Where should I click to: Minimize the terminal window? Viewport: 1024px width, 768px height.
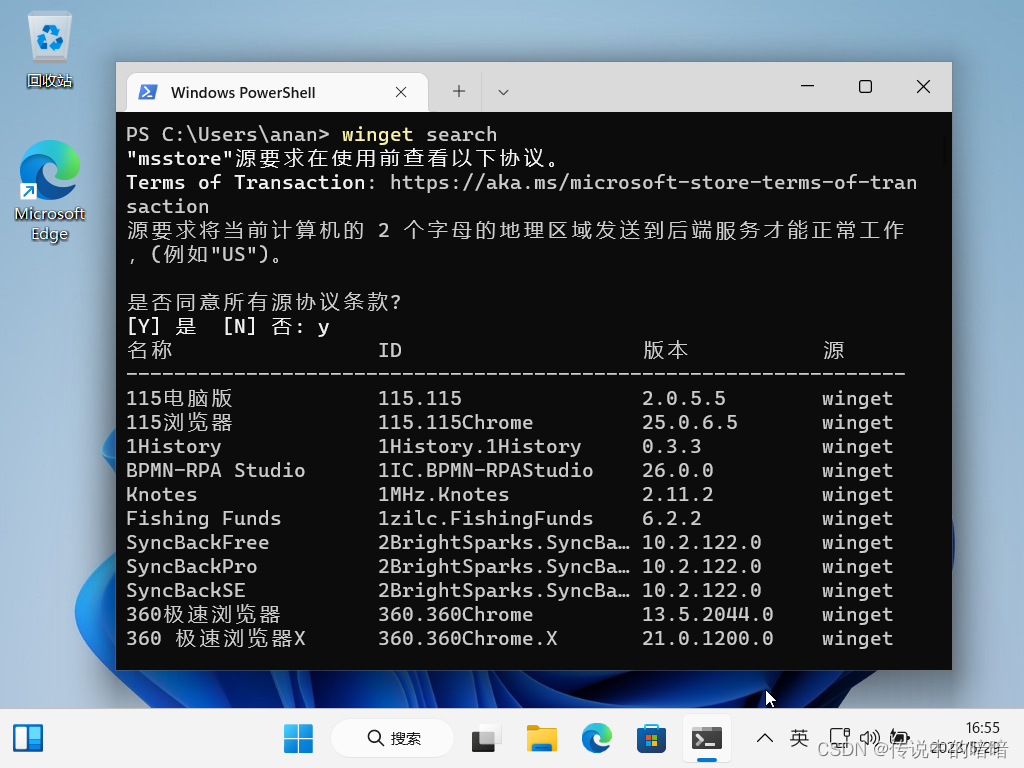(807, 86)
